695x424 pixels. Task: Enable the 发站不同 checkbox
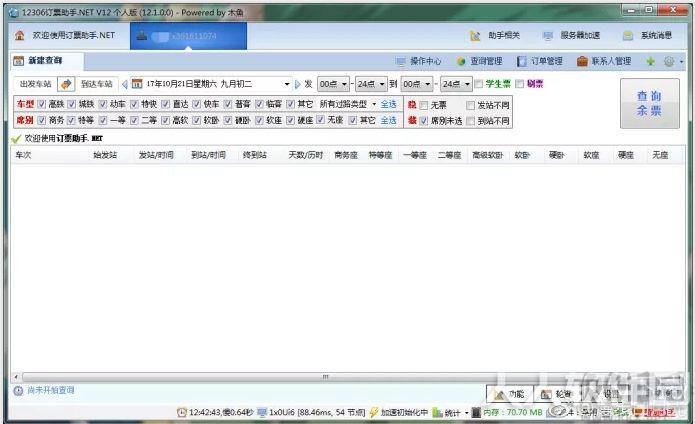[x=471, y=105]
